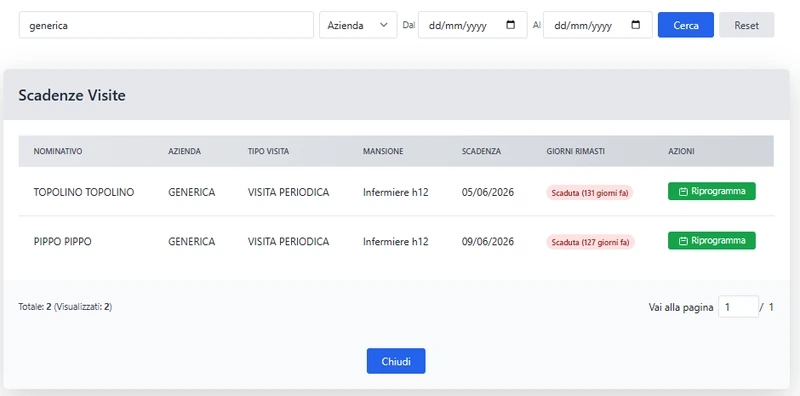800x396 pixels.
Task: Open the Dal date picker calendar icon
Action: pos(510,25)
